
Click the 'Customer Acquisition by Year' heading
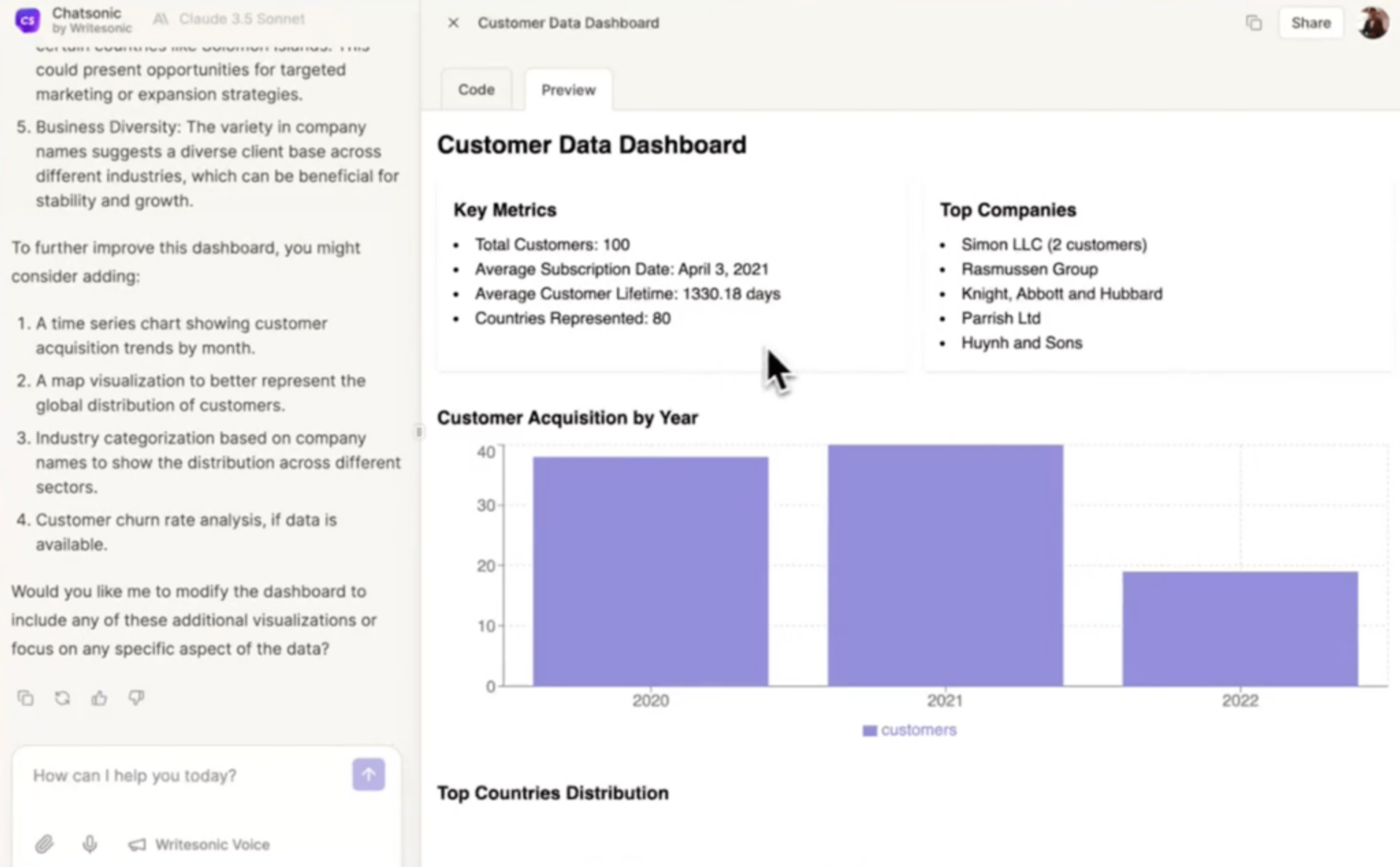click(x=567, y=418)
